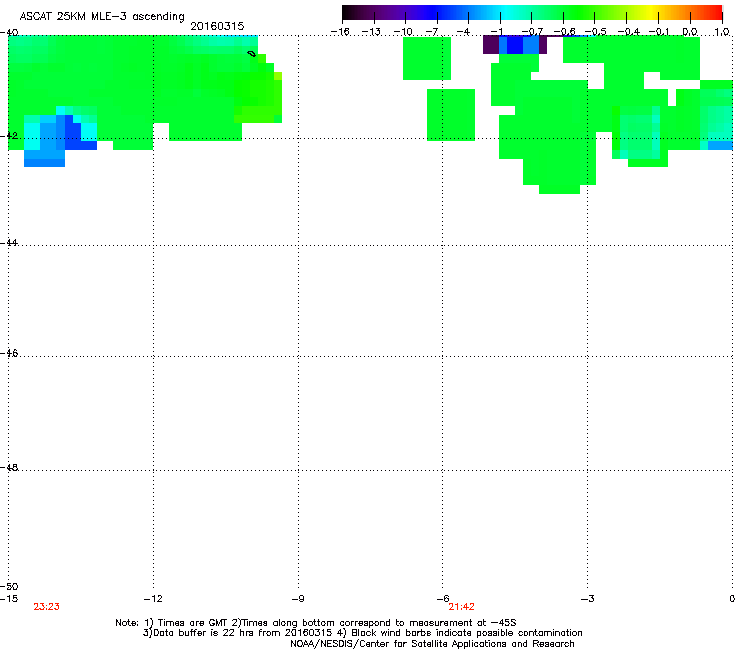740x650 pixels.
Task: Click the 0 longitude axis label
Action: [732, 599]
